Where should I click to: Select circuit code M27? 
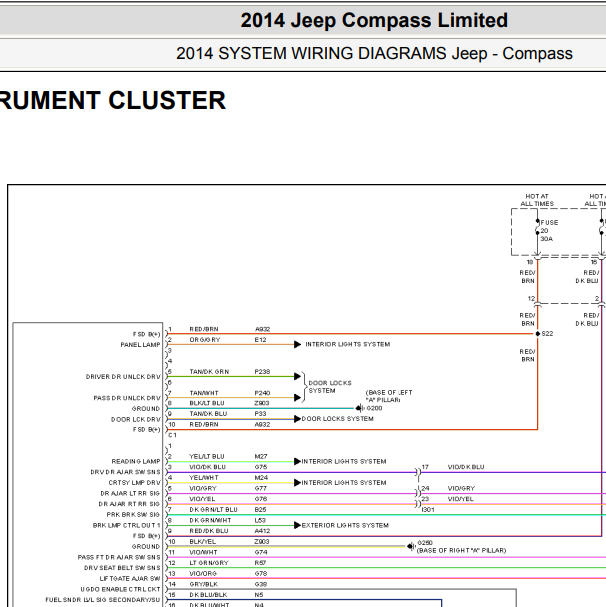click(261, 456)
